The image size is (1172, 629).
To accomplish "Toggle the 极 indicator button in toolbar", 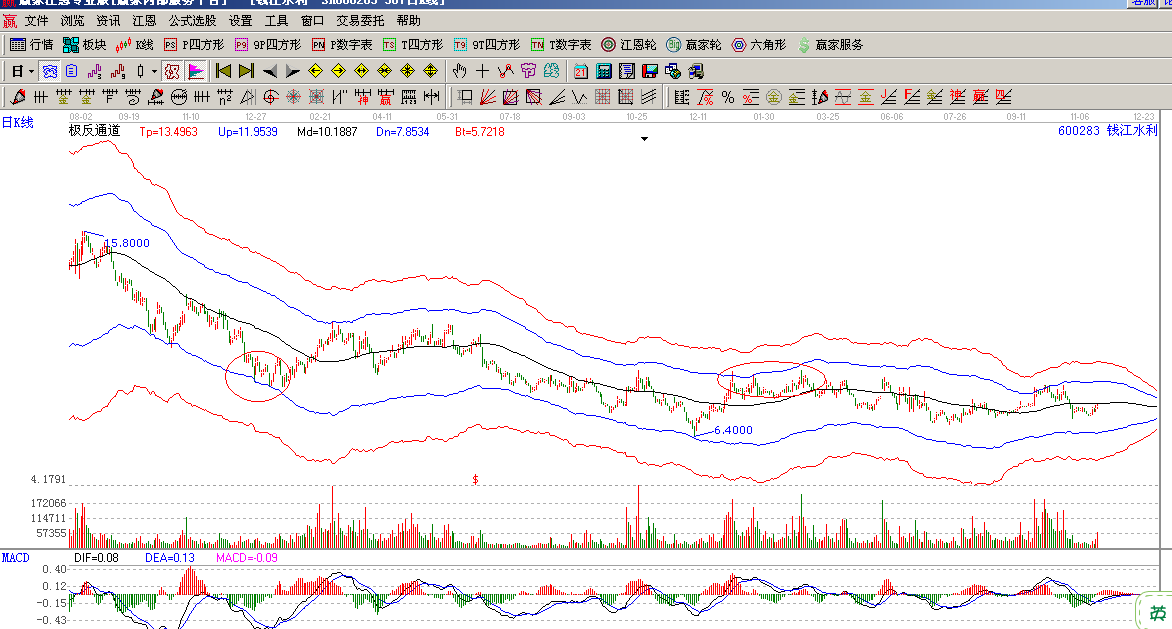I will tap(171, 71).
